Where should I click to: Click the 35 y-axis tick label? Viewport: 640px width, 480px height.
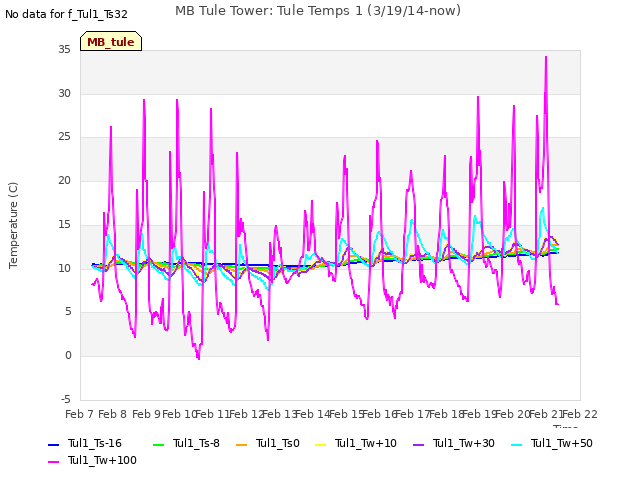coord(64,49)
